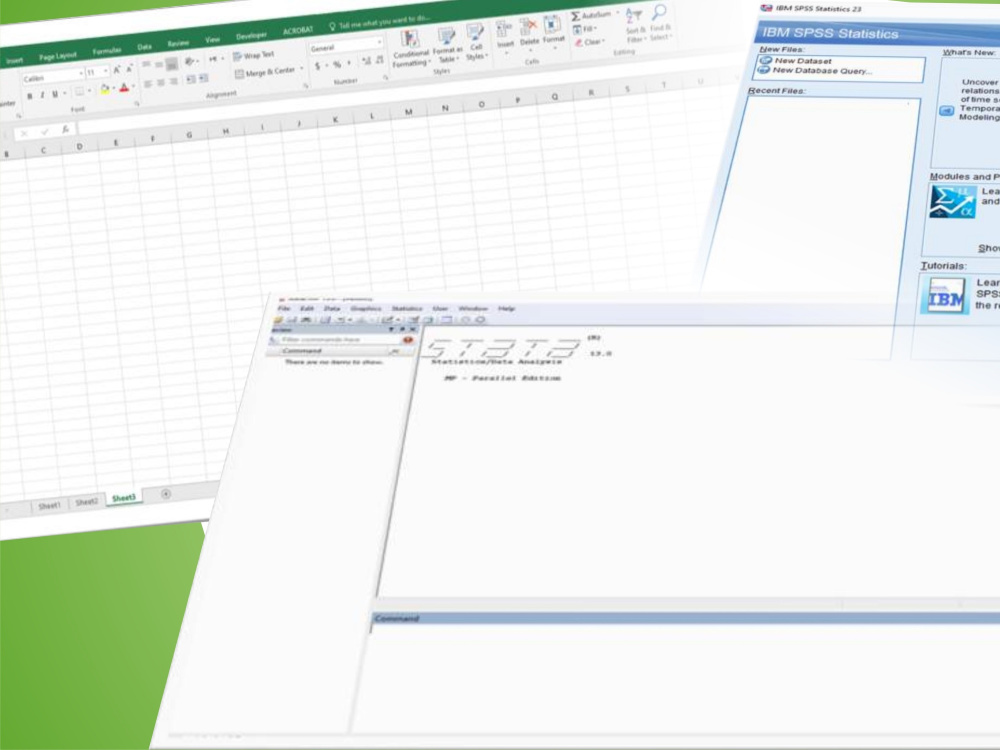
Task: Click Stata Open file toolbar icon
Action: pyautogui.click(x=277, y=320)
